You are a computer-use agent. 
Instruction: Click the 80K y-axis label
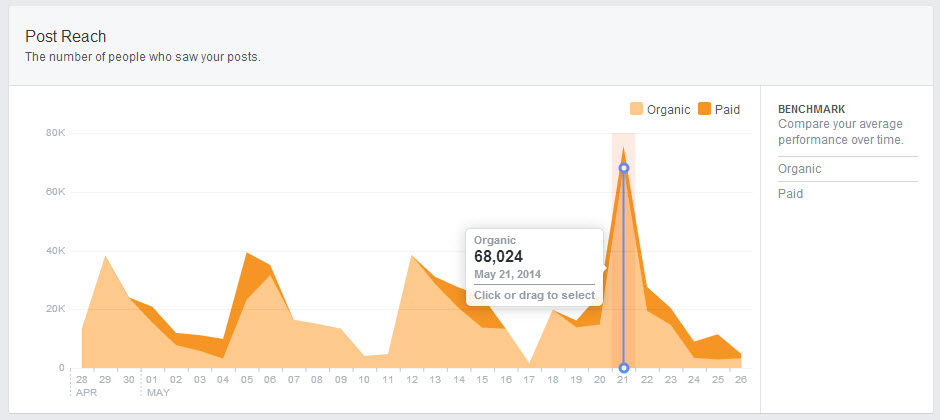click(55, 133)
